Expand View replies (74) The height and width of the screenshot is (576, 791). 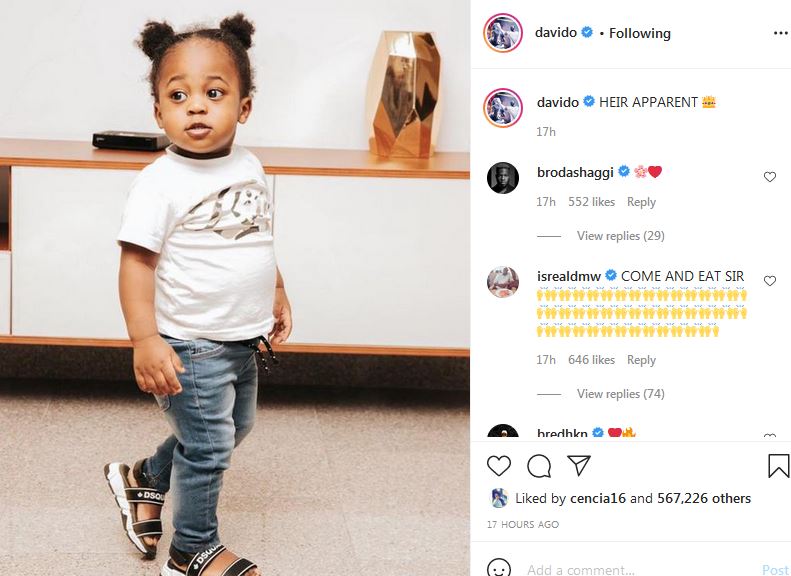(620, 393)
